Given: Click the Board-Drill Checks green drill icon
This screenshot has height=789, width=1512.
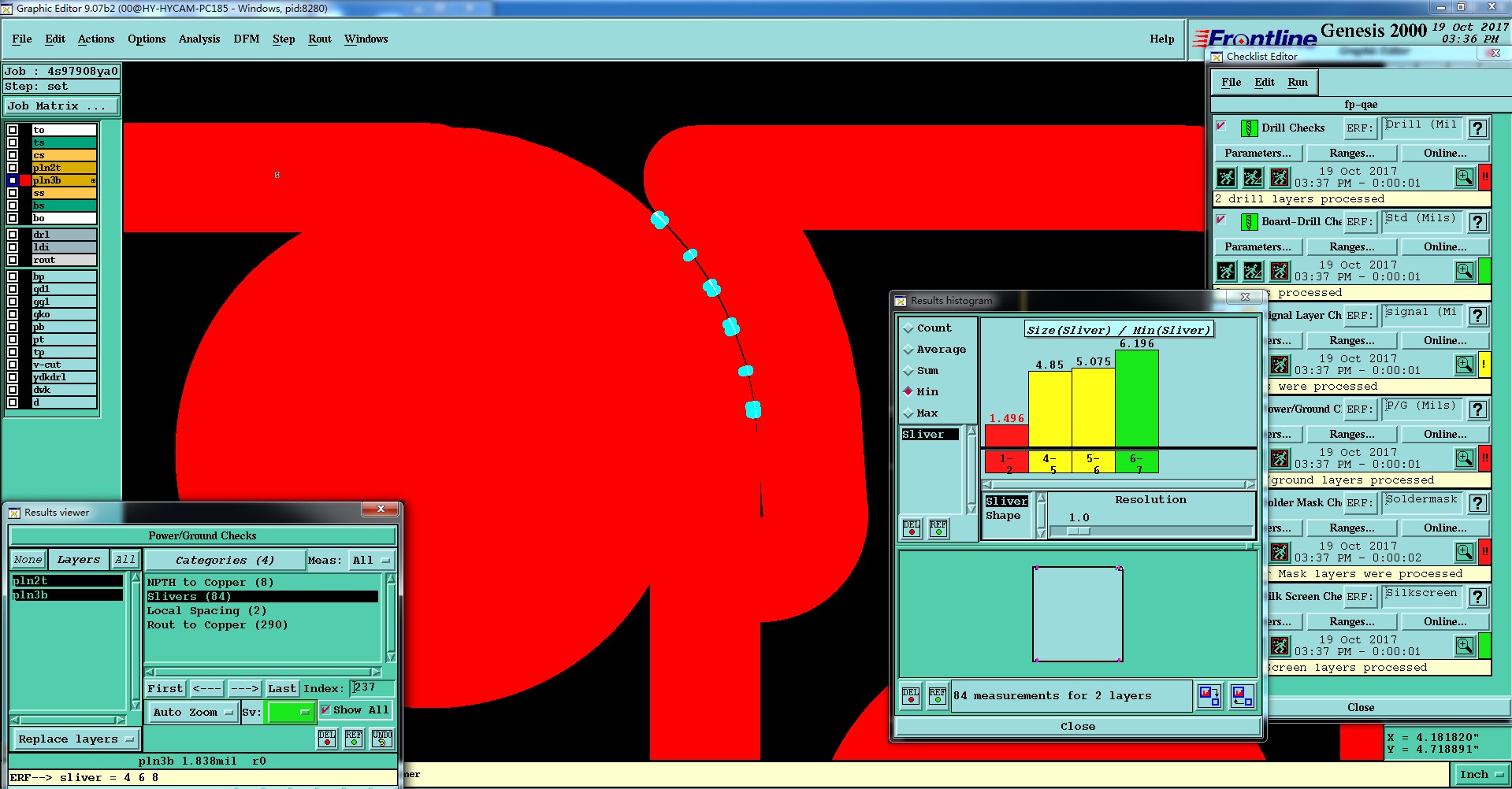Looking at the screenshot, I should [x=1249, y=222].
